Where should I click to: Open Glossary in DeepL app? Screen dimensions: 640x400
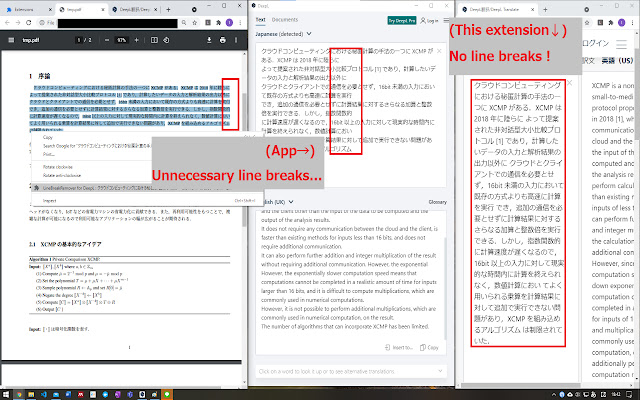(438, 202)
